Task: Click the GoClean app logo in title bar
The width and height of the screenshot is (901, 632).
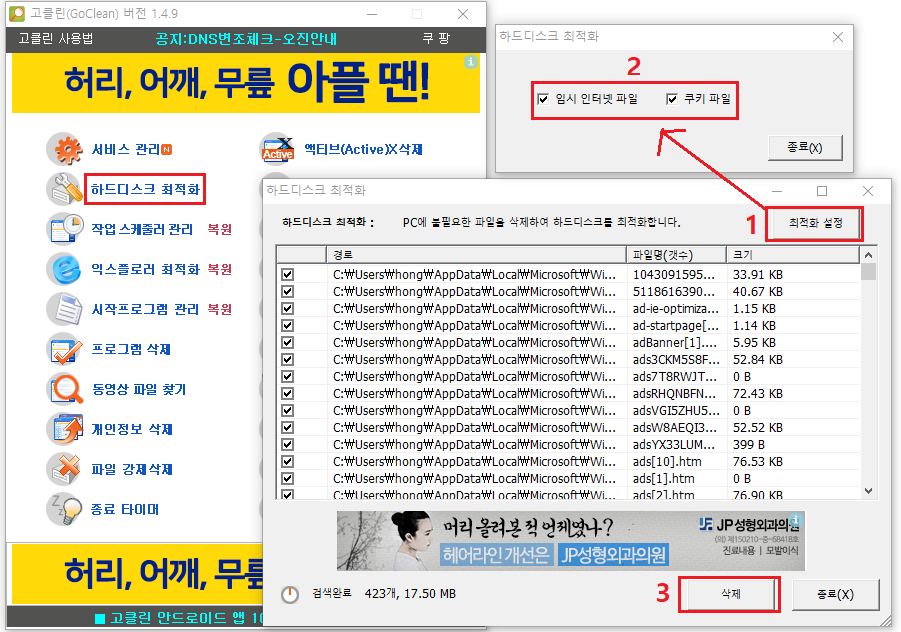Action: (17, 13)
